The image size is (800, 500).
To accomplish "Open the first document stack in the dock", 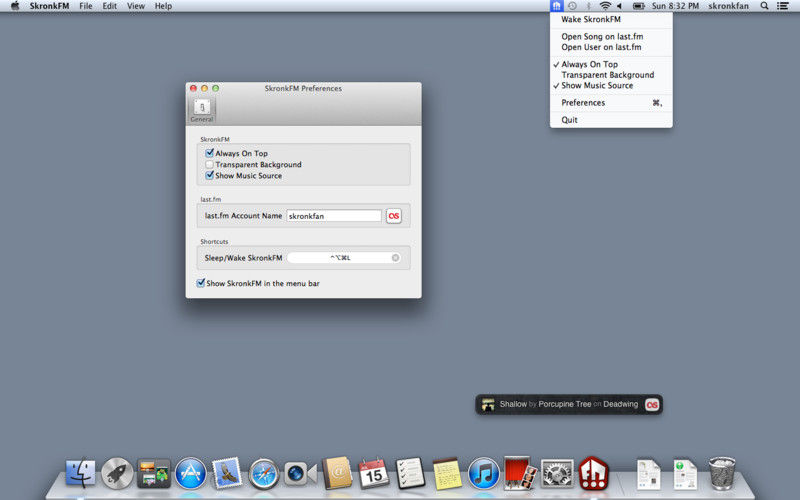I will [x=648, y=474].
